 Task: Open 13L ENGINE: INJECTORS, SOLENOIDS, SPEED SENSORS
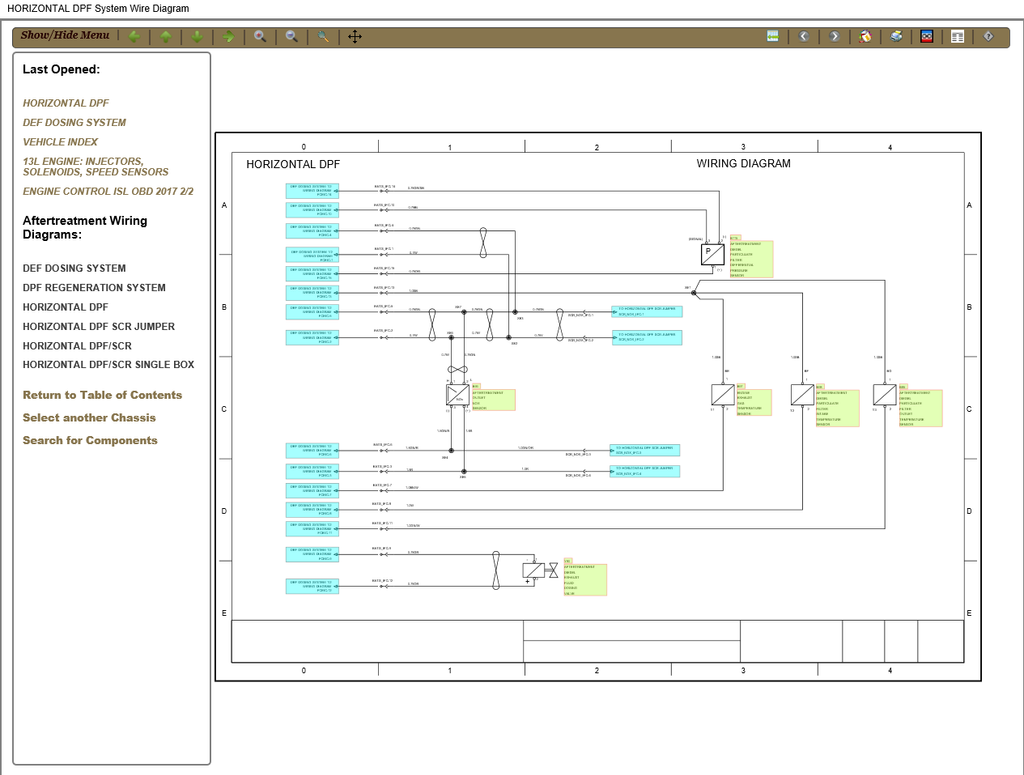[95, 166]
